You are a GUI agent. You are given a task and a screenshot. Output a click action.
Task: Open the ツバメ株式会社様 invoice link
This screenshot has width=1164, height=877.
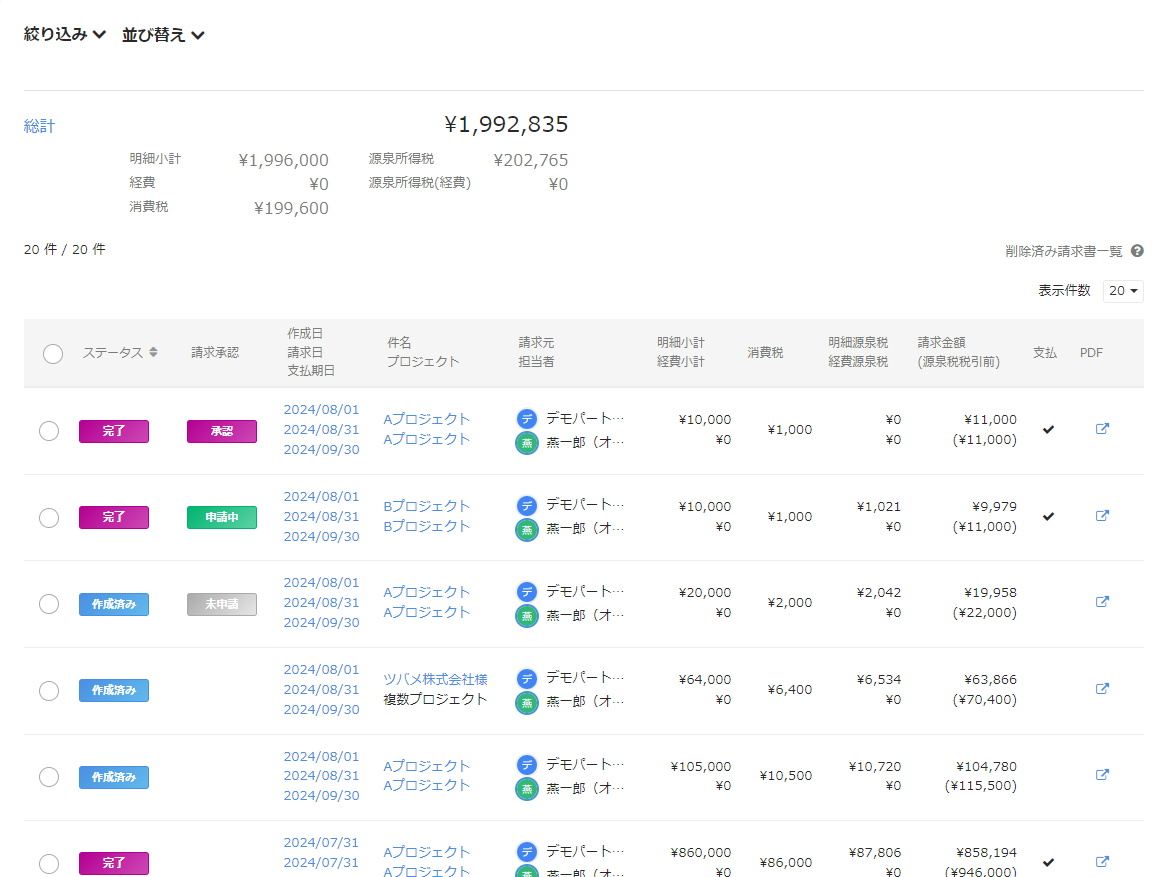click(x=435, y=679)
